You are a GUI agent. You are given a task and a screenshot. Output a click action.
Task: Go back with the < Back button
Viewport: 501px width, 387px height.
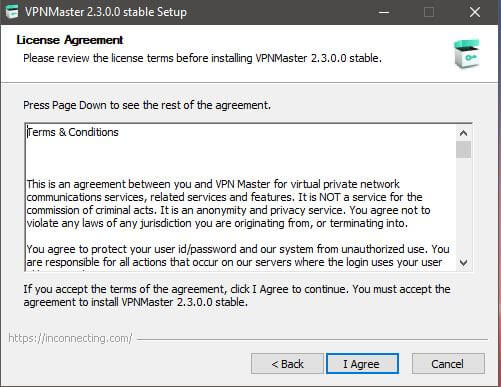coord(287,364)
